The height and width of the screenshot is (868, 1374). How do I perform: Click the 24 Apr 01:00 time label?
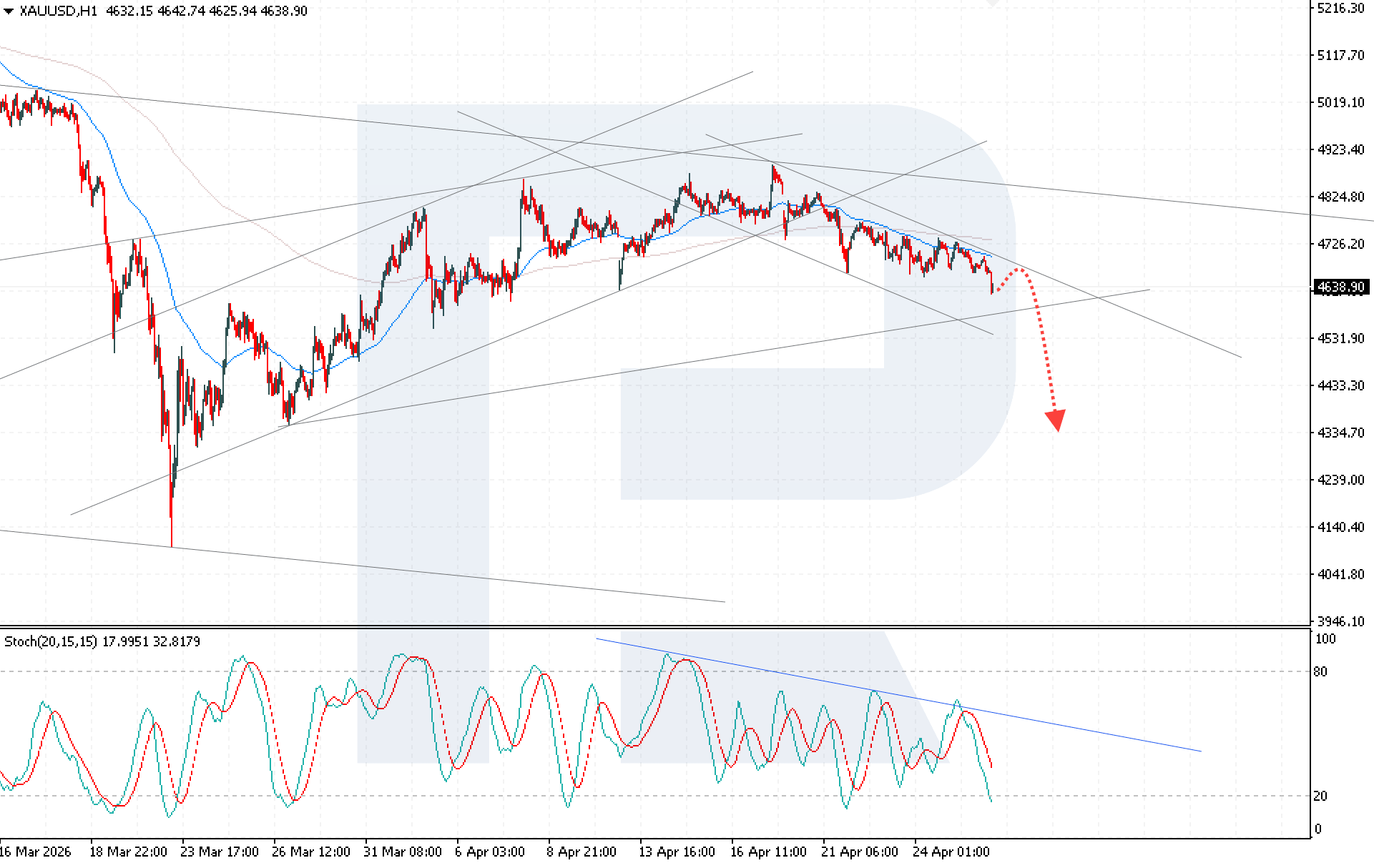pyautogui.click(x=951, y=852)
